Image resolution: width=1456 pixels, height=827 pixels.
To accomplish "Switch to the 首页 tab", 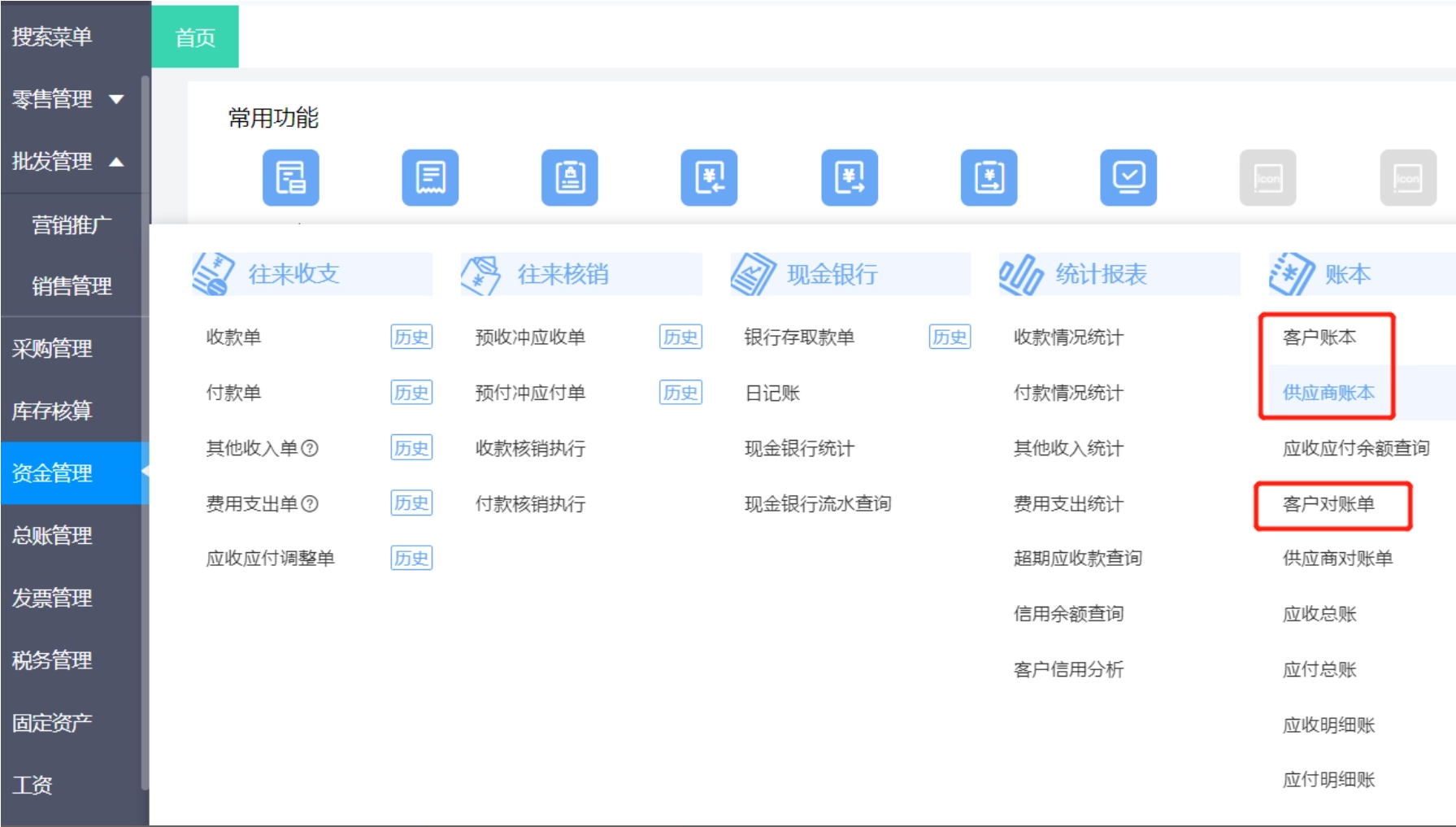I will pos(195,37).
